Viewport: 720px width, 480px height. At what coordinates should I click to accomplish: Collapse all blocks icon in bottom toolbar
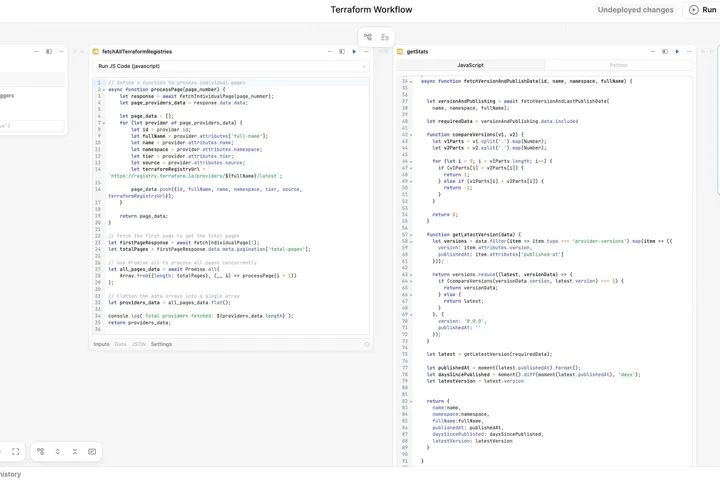[75, 452]
